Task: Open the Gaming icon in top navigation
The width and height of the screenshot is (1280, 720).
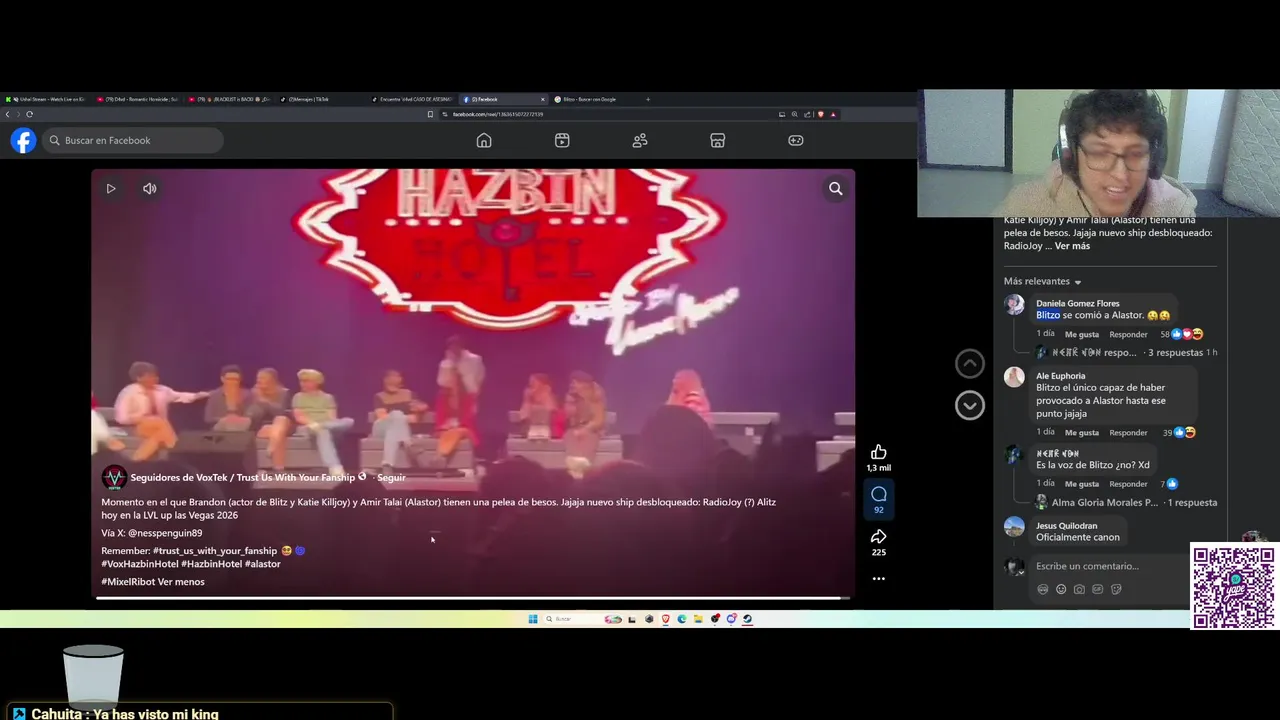Action: 796,140
